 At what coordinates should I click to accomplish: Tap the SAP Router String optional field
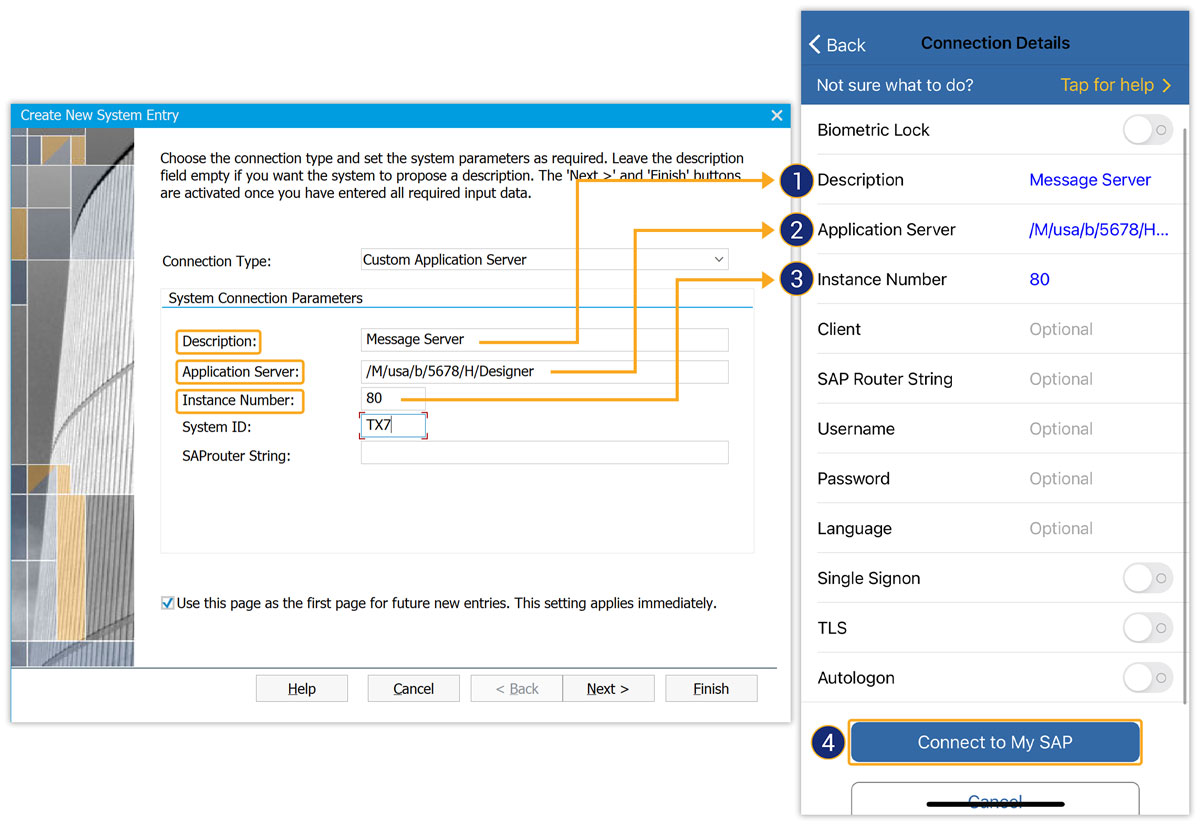[1061, 379]
